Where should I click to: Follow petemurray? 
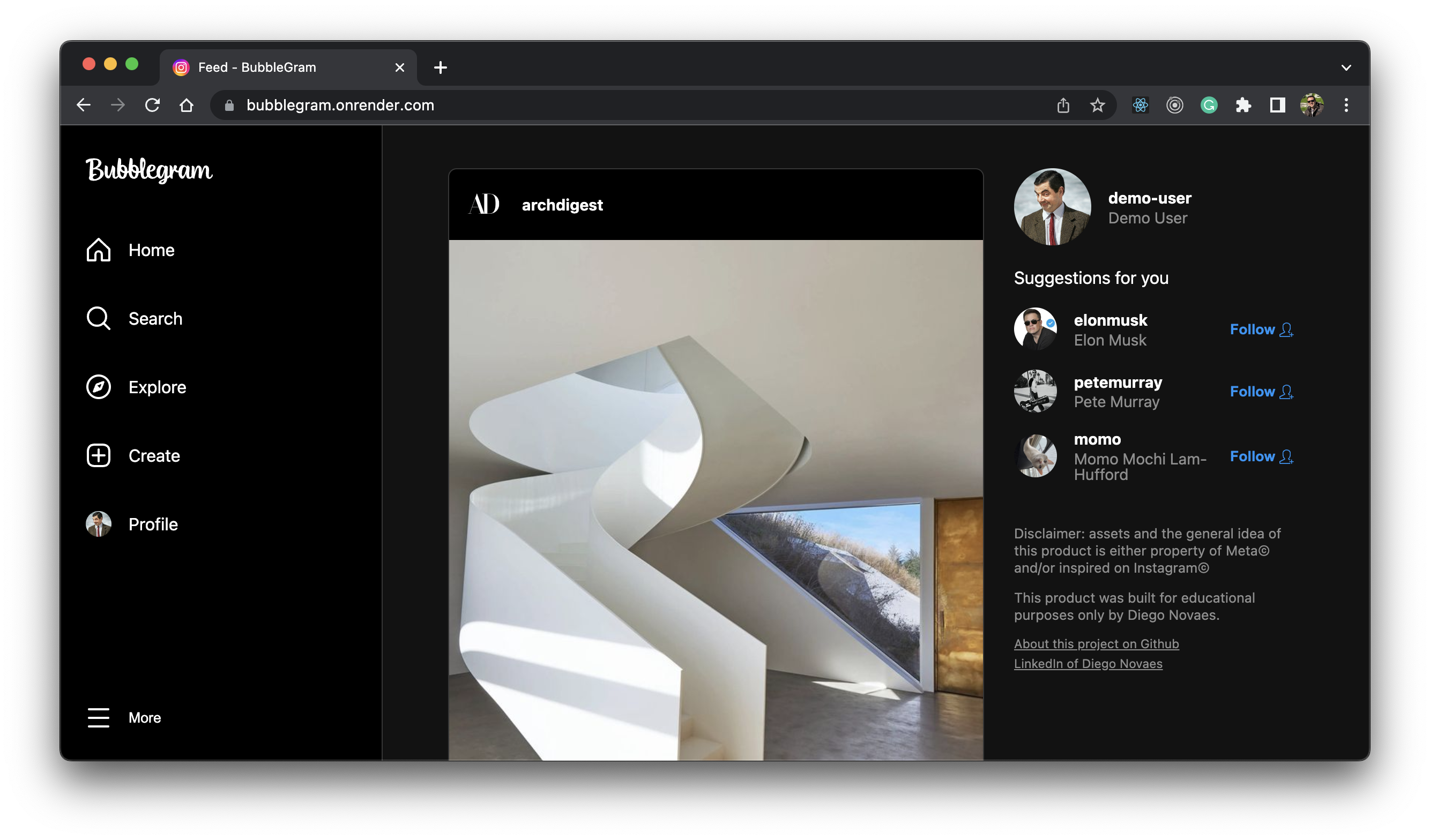point(1262,392)
